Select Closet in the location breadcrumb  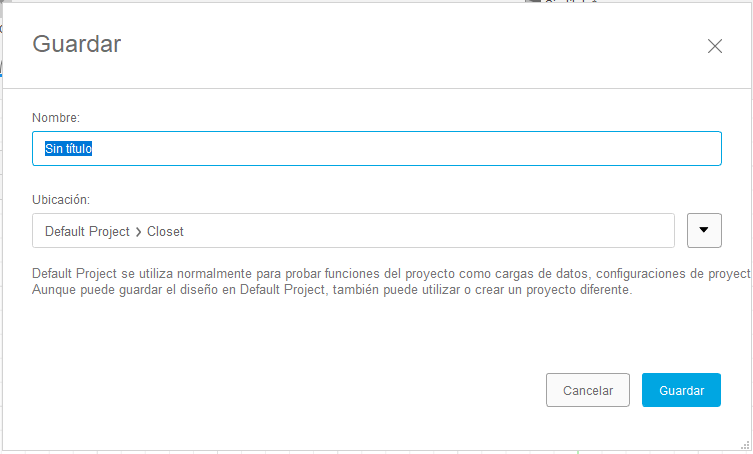point(165,231)
